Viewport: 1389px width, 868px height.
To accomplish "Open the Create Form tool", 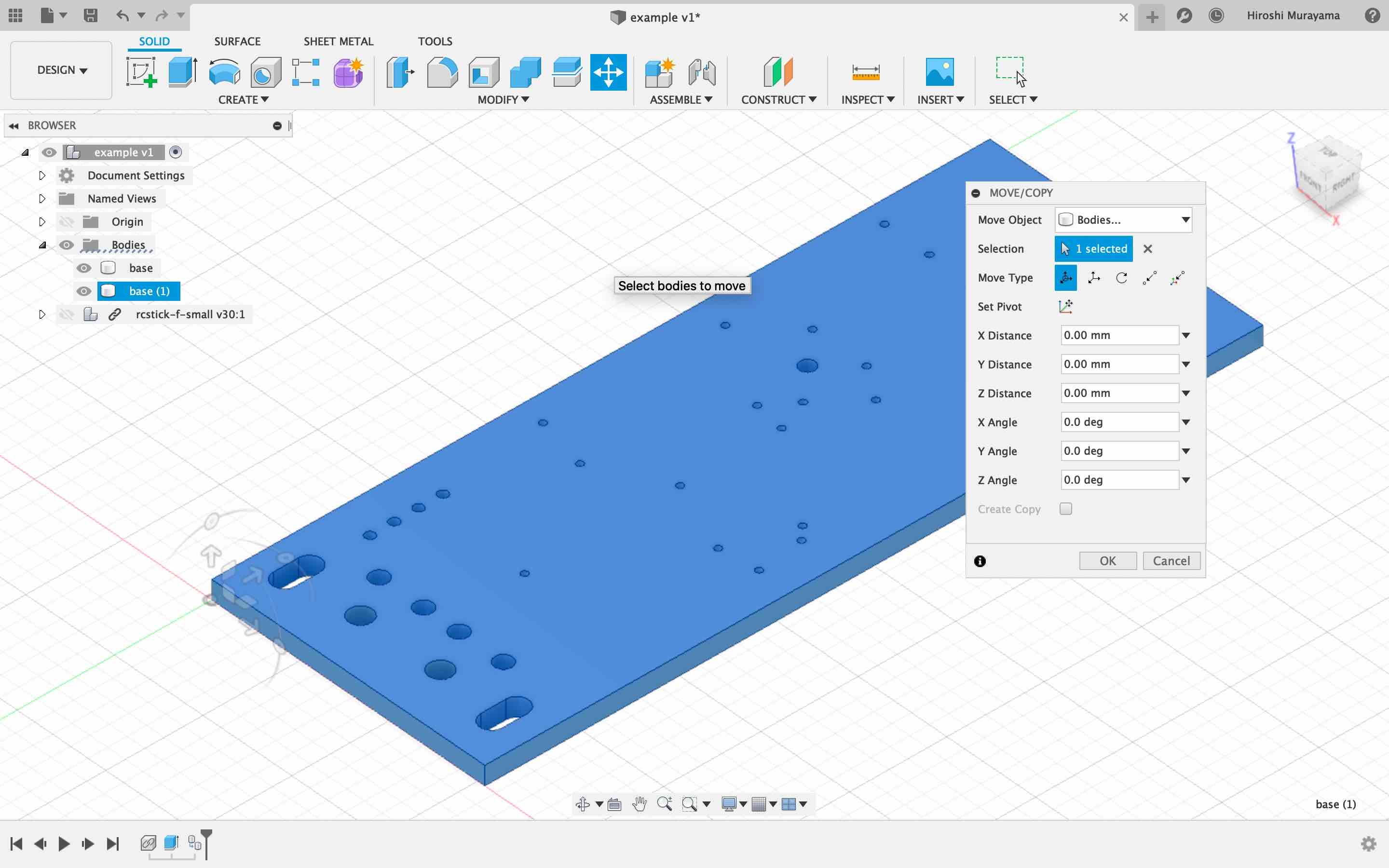I will click(x=348, y=72).
